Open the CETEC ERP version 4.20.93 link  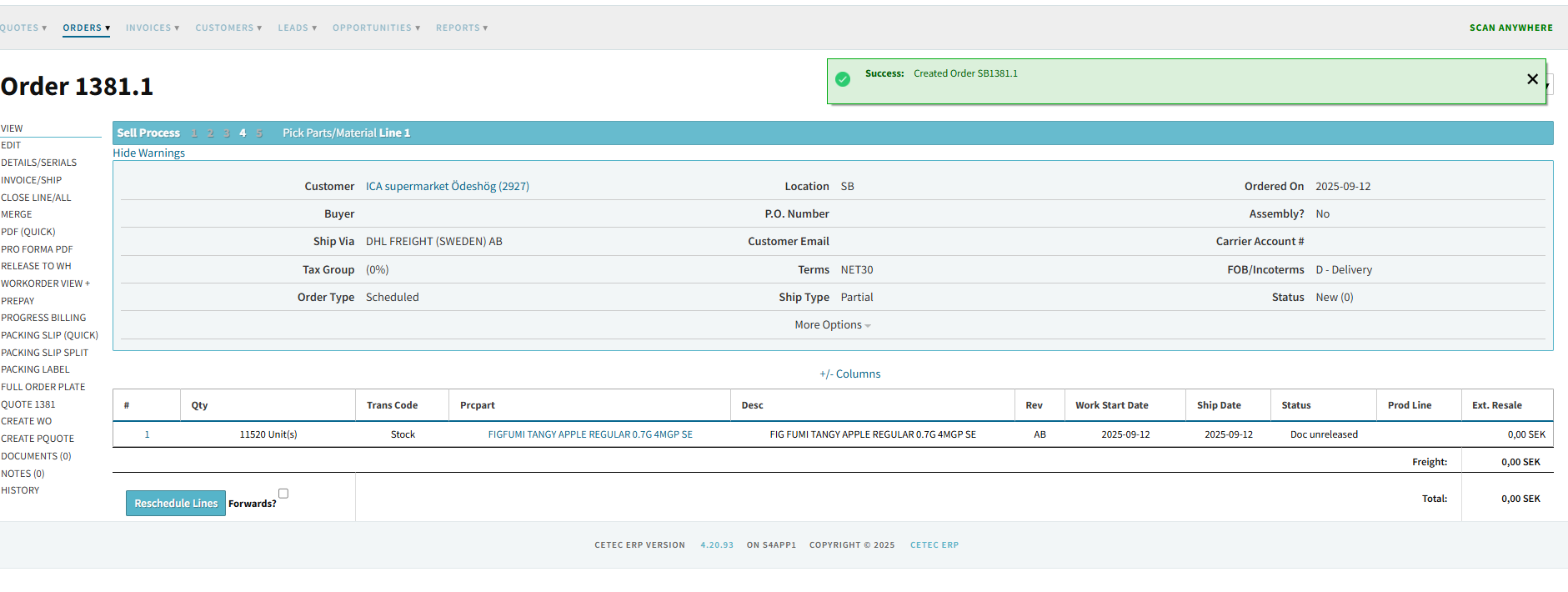[716, 545]
